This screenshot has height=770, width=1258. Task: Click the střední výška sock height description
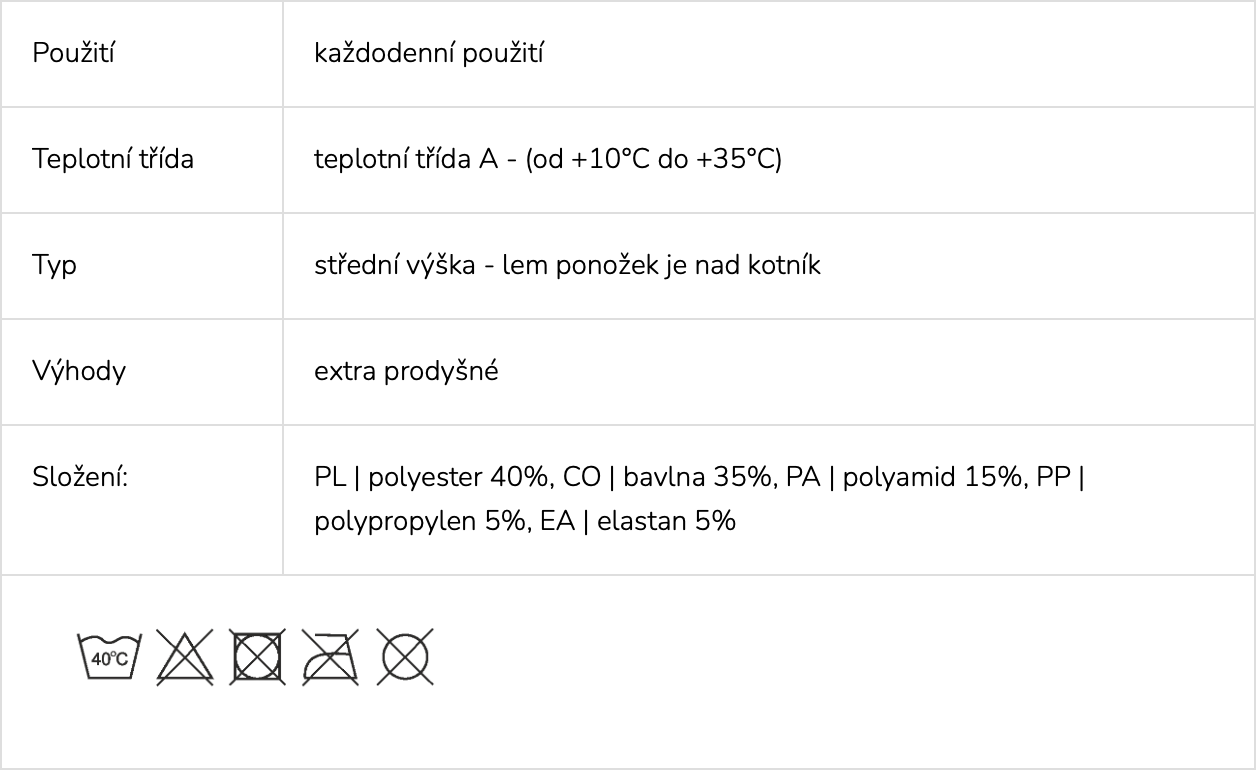pos(567,265)
